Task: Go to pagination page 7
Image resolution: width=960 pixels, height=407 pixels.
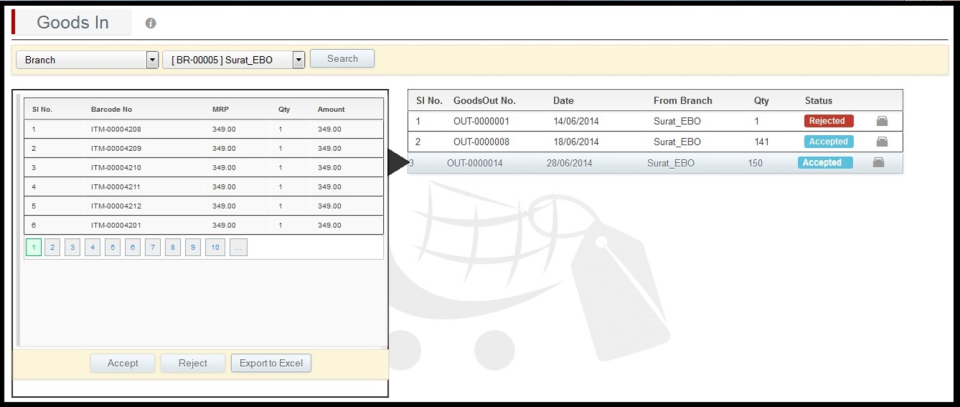Action: pyautogui.click(x=152, y=247)
